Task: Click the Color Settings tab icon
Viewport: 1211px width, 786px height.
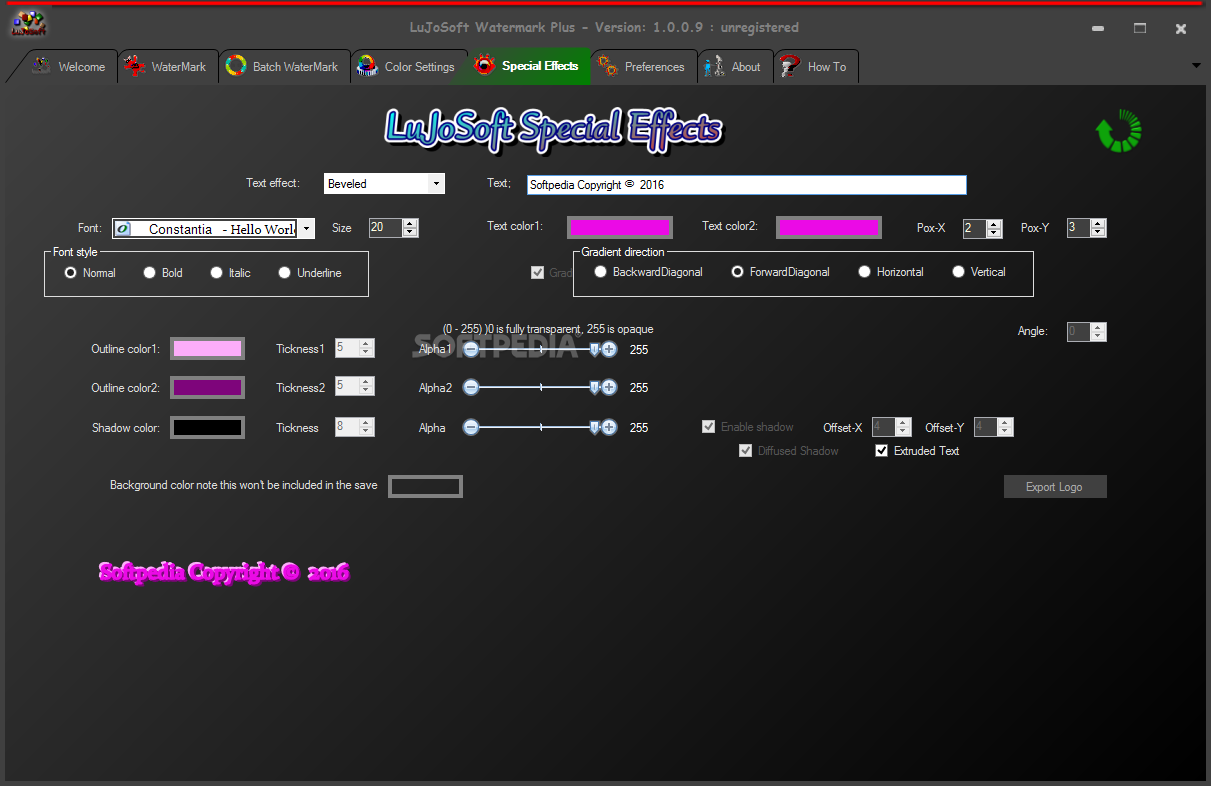Action: pos(367,66)
